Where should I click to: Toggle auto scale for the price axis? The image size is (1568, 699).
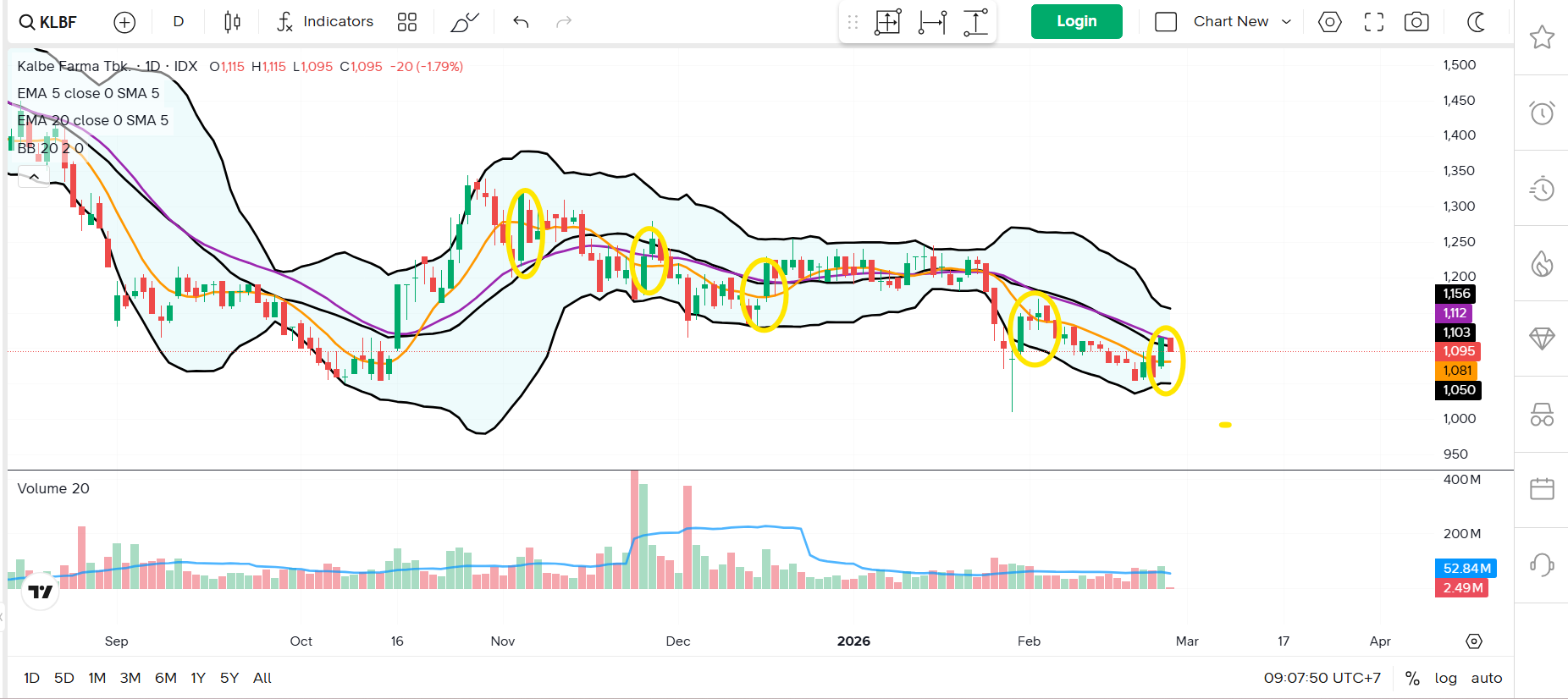coord(1486,678)
